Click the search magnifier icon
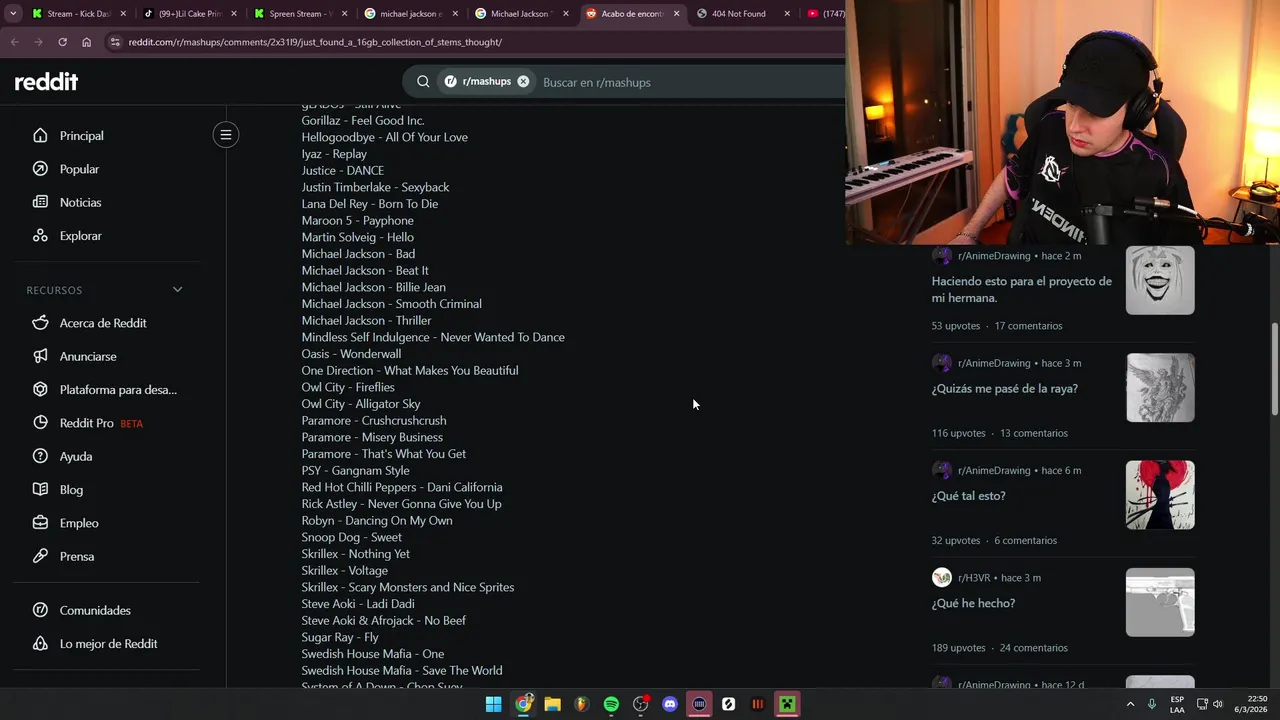1280x720 pixels. (423, 82)
